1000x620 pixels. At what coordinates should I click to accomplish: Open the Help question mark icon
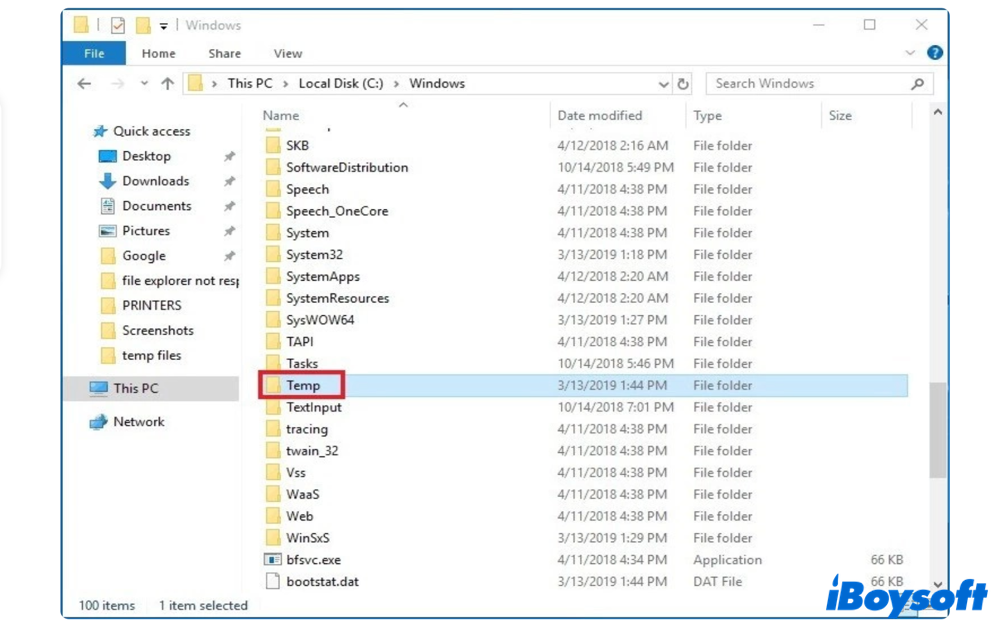click(x=934, y=53)
